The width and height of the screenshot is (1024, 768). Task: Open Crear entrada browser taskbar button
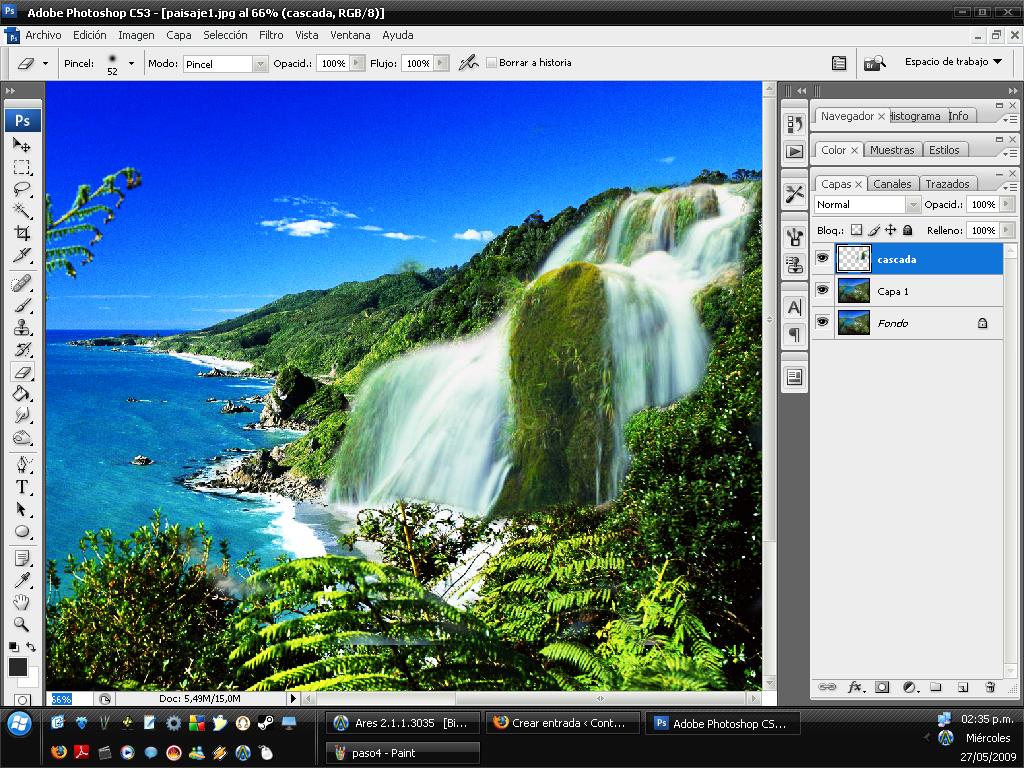click(563, 723)
